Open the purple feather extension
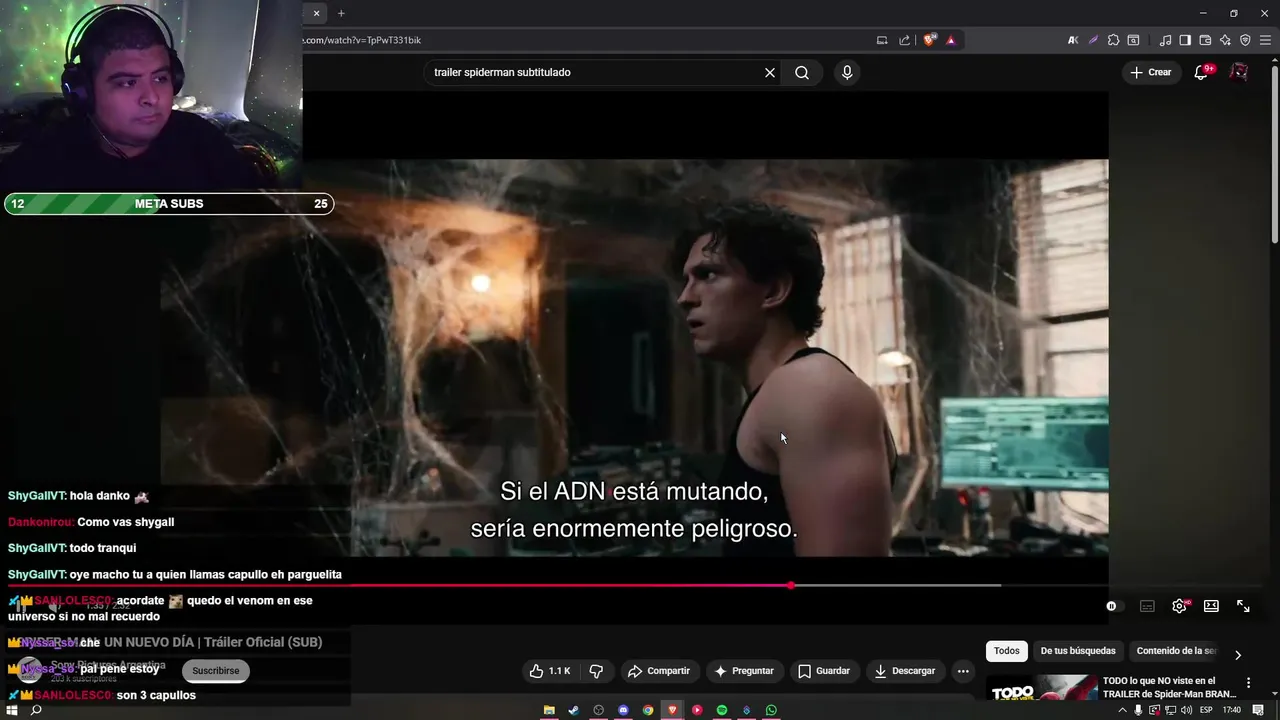 tap(1093, 40)
